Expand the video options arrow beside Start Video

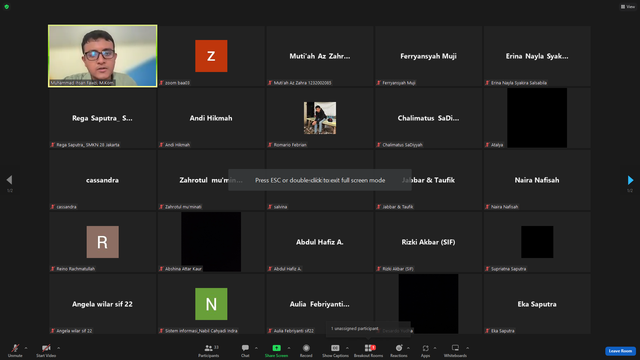(59, 348)
